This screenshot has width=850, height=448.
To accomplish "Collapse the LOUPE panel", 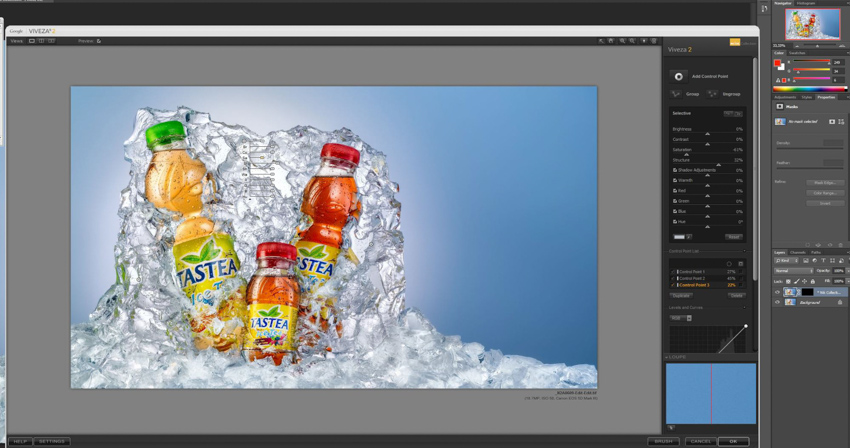I will [667, 357].
